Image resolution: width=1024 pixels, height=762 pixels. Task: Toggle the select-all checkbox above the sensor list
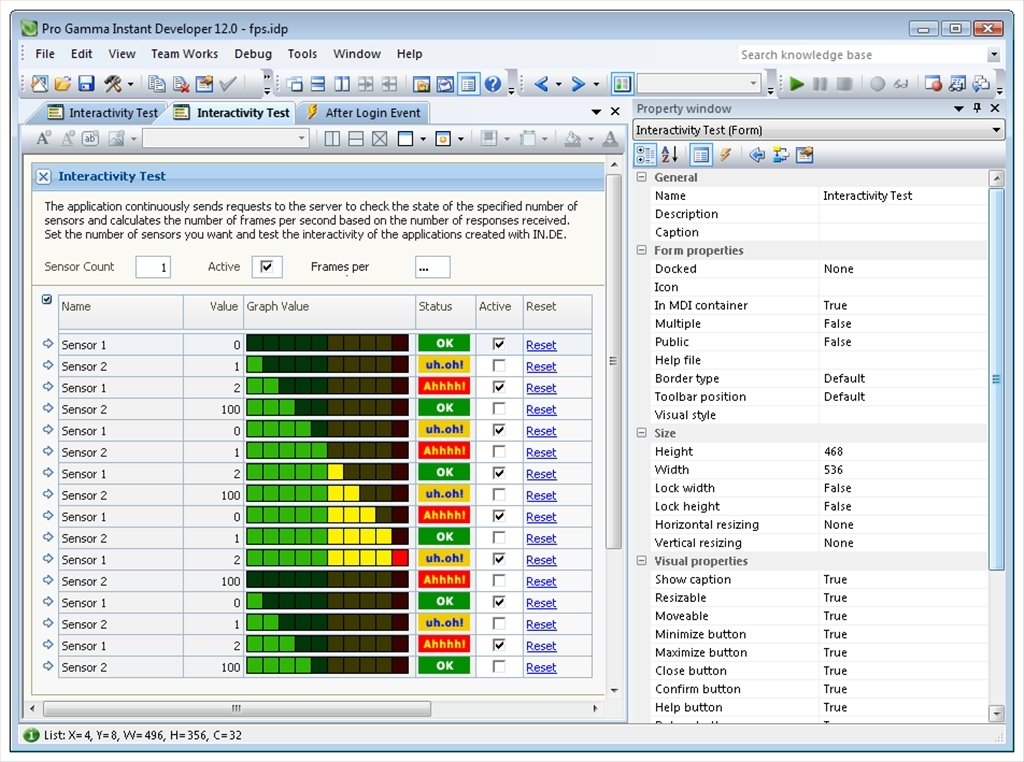[x=46, y=300]
